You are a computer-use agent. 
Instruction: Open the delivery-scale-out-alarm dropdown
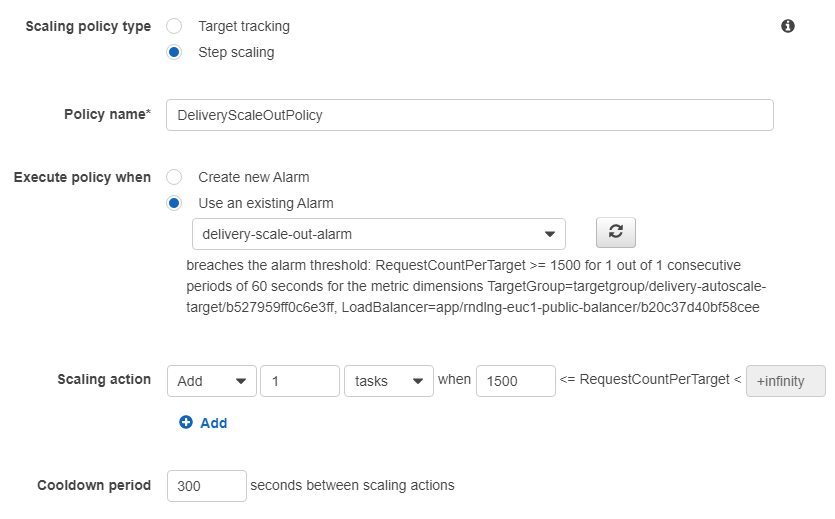click(378, 234)
